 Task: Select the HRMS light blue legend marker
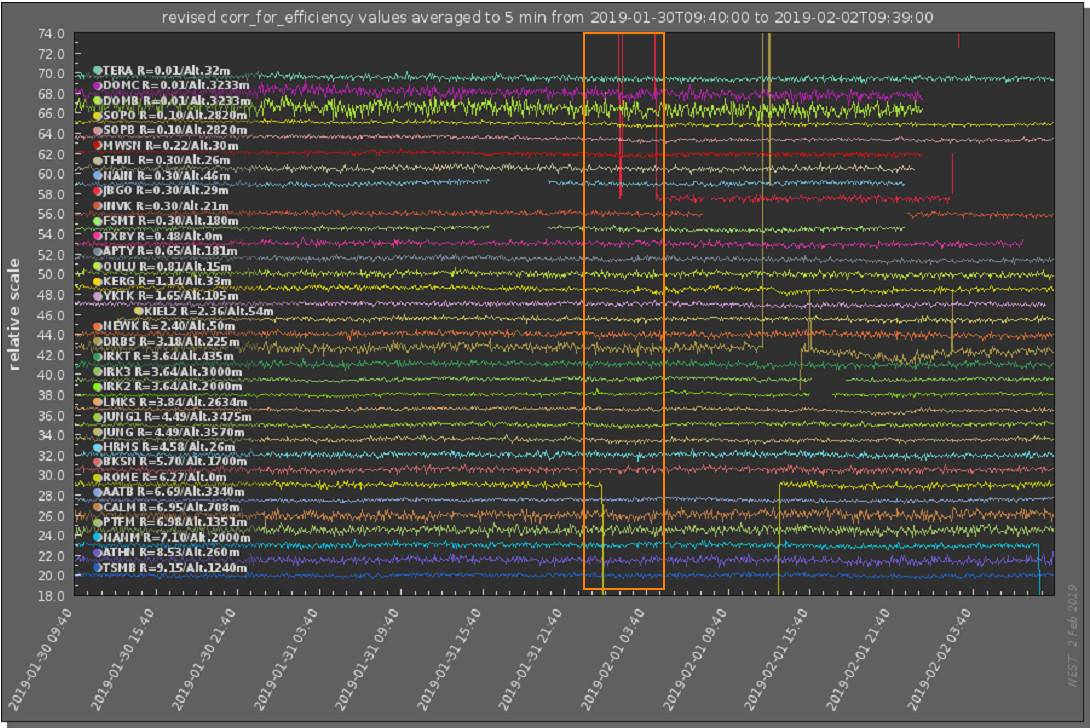click(98, 446)
